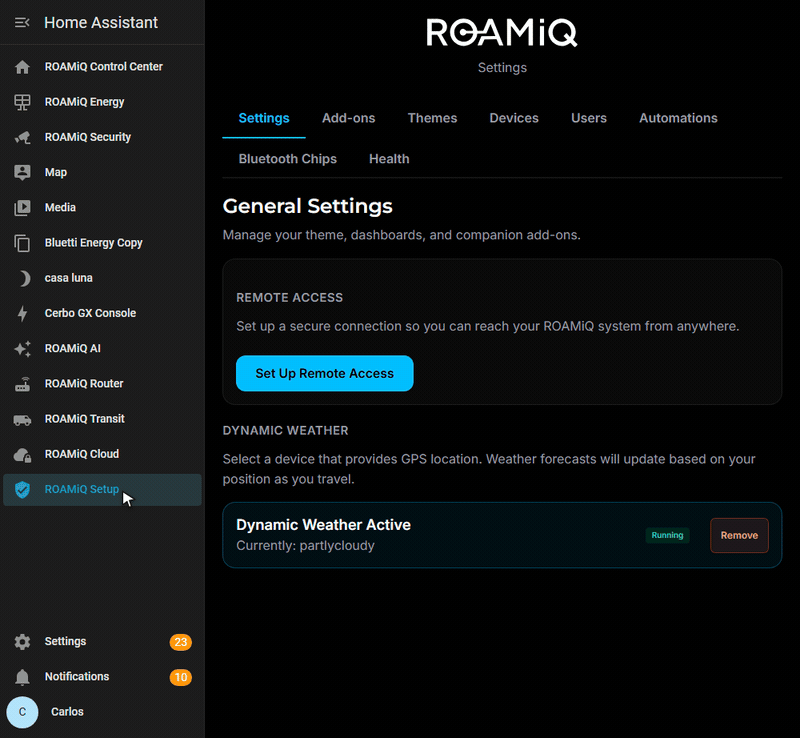Click the ROAMiQ Transit van icon
800x738 pixels.
point(22,420)
